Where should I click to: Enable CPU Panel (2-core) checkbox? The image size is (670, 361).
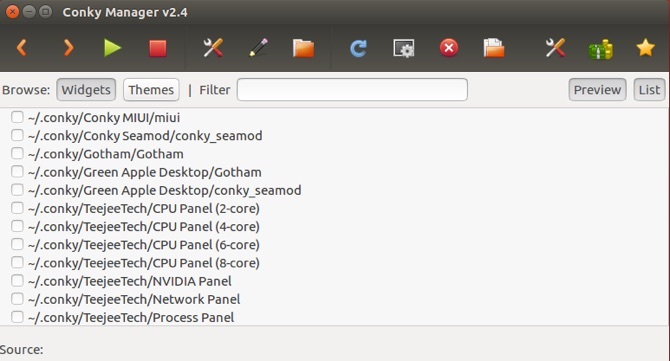tap(17, 208)
